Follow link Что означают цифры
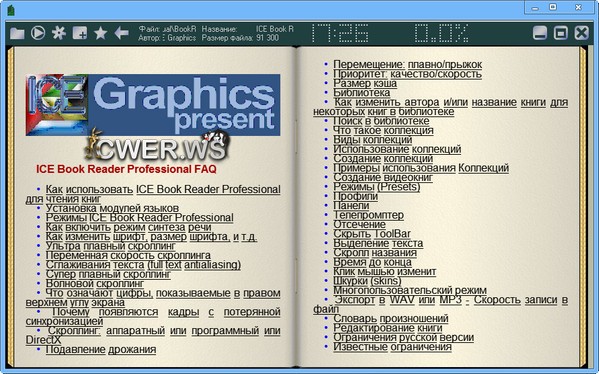Image resolution: width=599 pixels, height=374 pixels. [x=153, y=298]
